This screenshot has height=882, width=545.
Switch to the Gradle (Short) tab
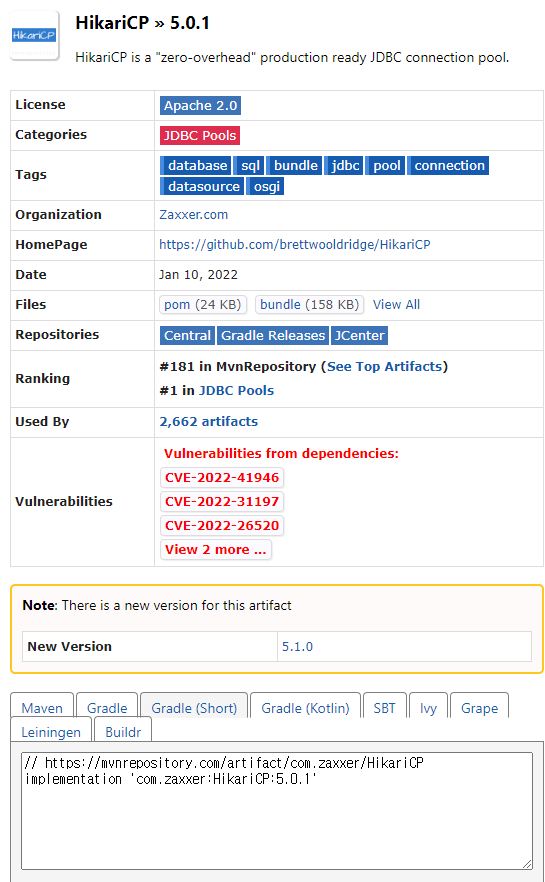point(194,708)
